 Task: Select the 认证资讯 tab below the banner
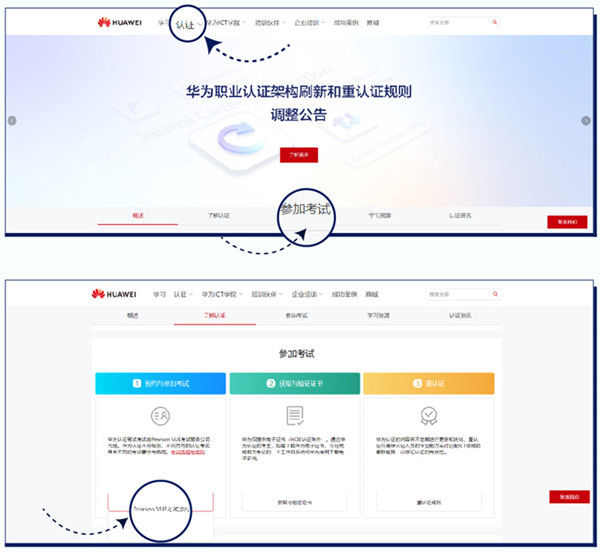460,215
